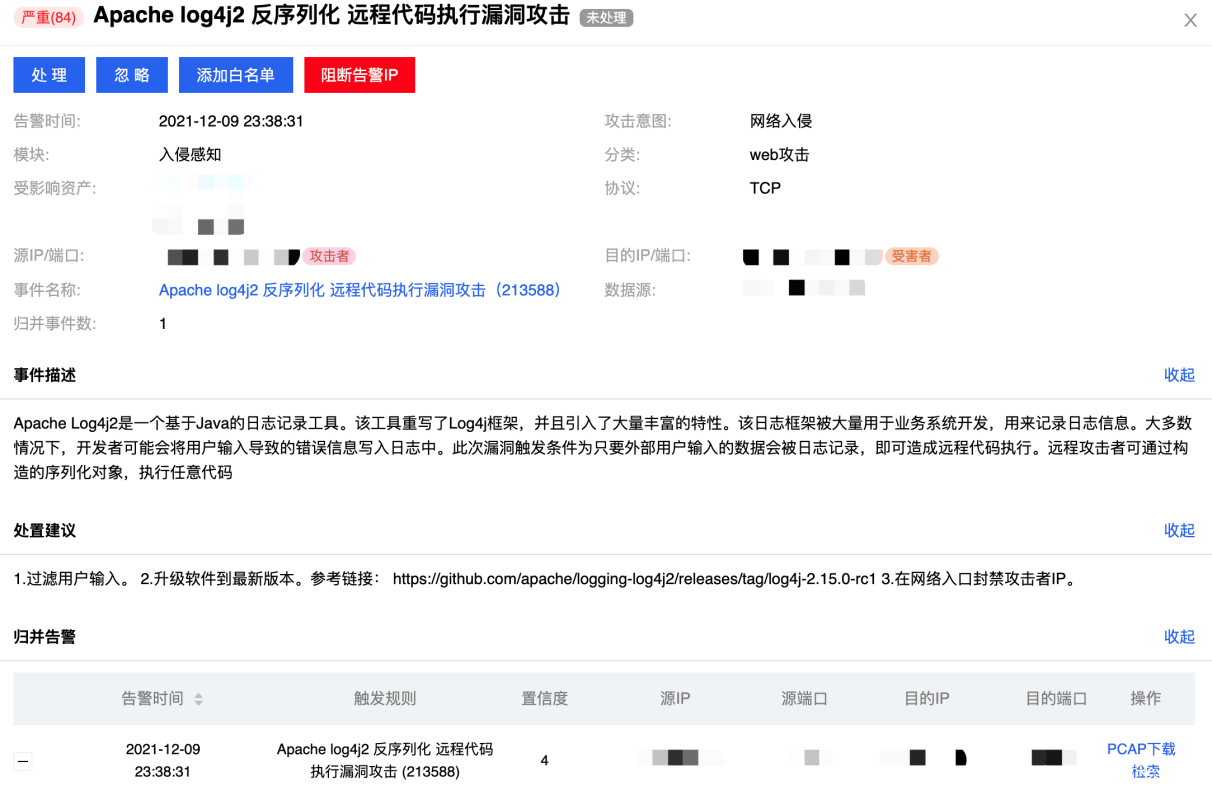Open the Apache log4j2 event name link

tap(359, 290)
